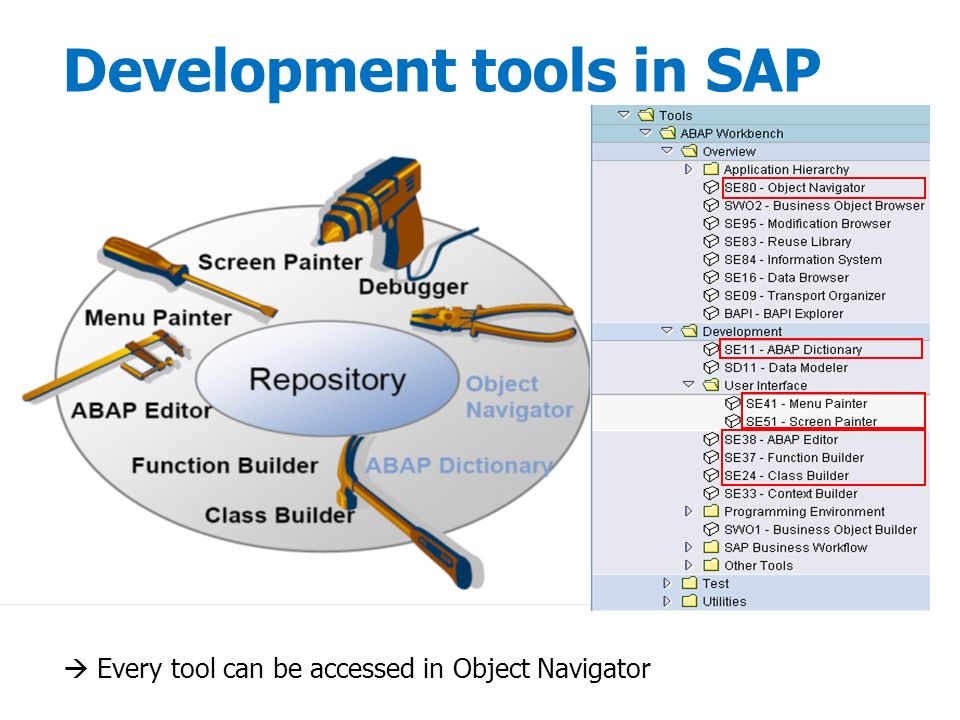The image size is (960, 720).
Task: Click the Debugger label in the diagram
Action: pyautogui.click(x=413, y=287)
